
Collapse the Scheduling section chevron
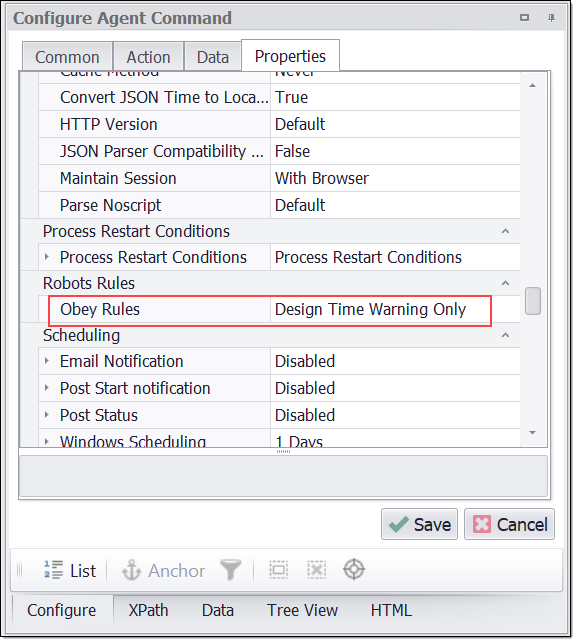[x=506, y=335]
